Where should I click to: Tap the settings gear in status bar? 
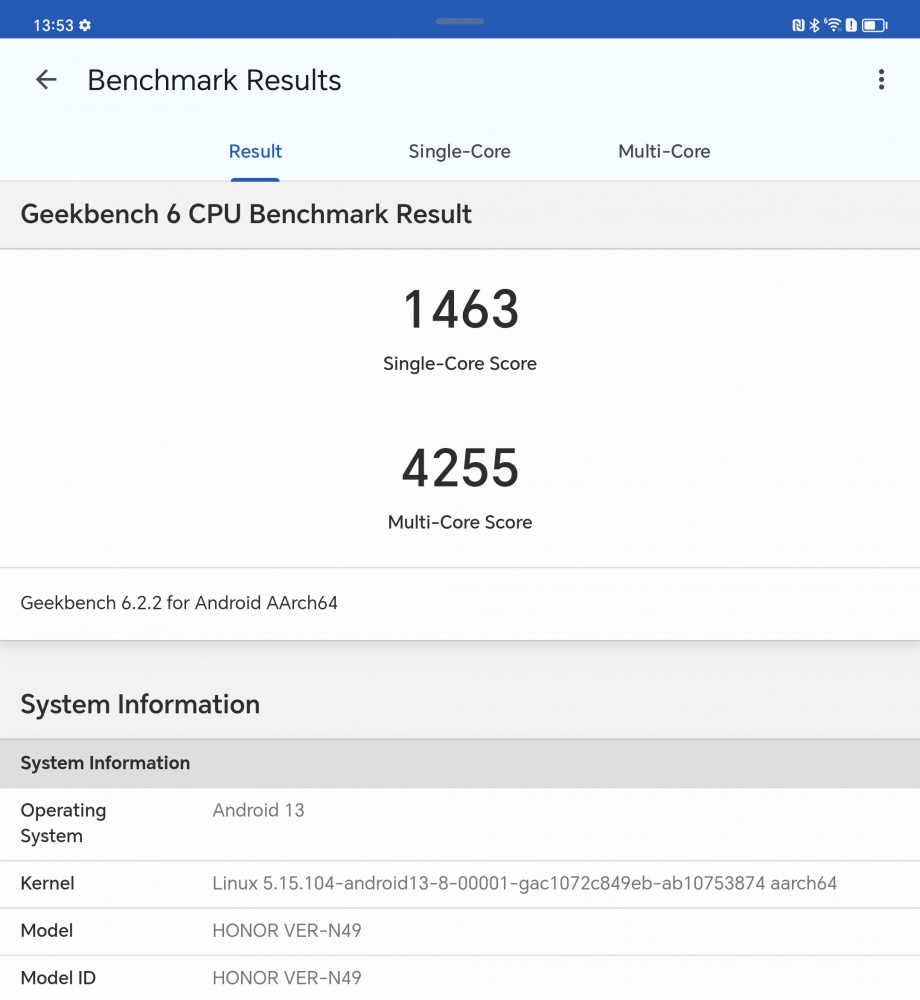point(85,25)
